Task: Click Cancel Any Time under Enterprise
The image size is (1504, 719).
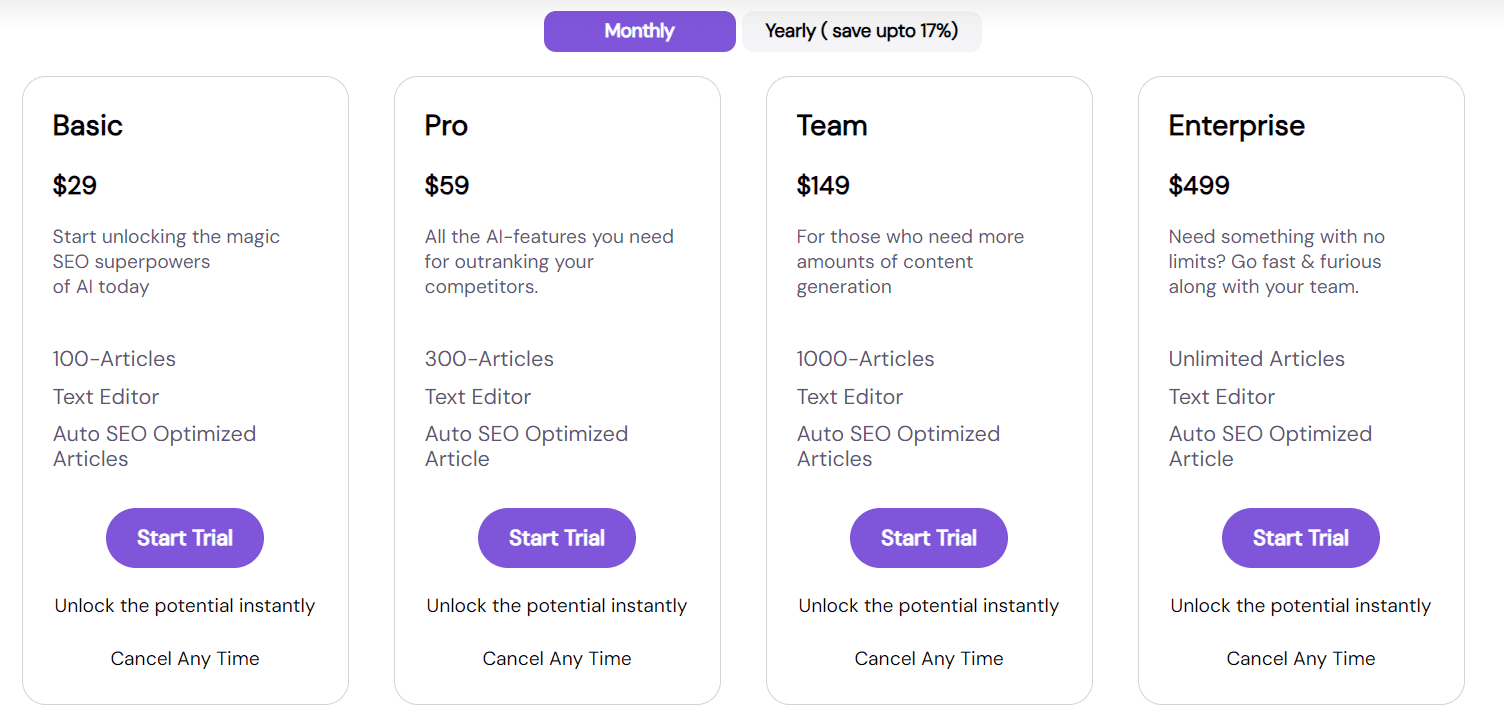Action: coord(1301,659)
